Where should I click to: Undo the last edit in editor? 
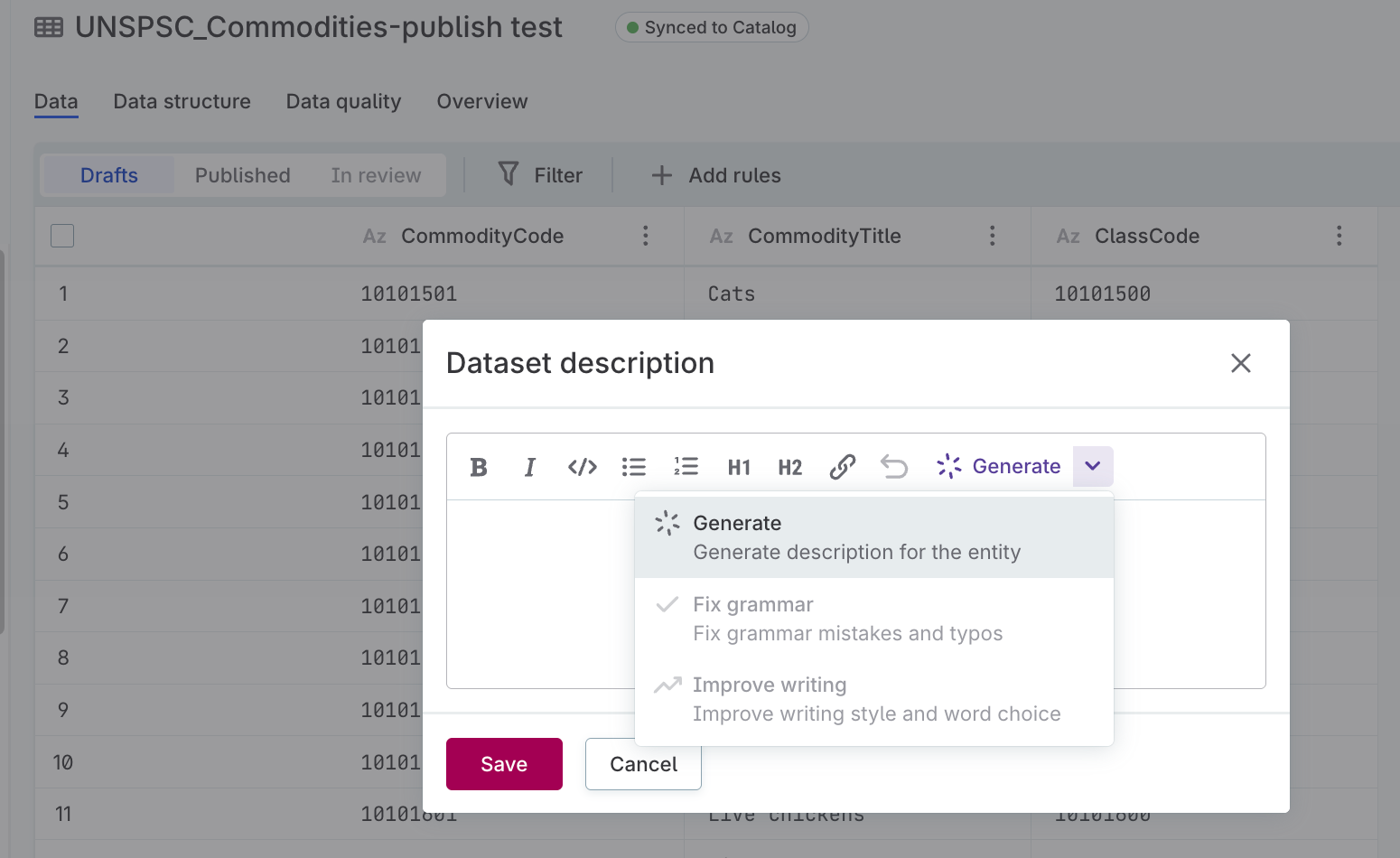pyautogui.click(x=894, y=467)
